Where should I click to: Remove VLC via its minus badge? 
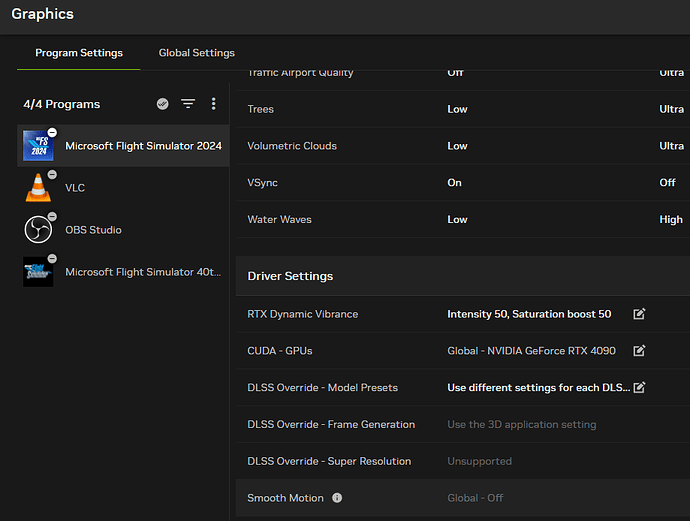[52, 174]
